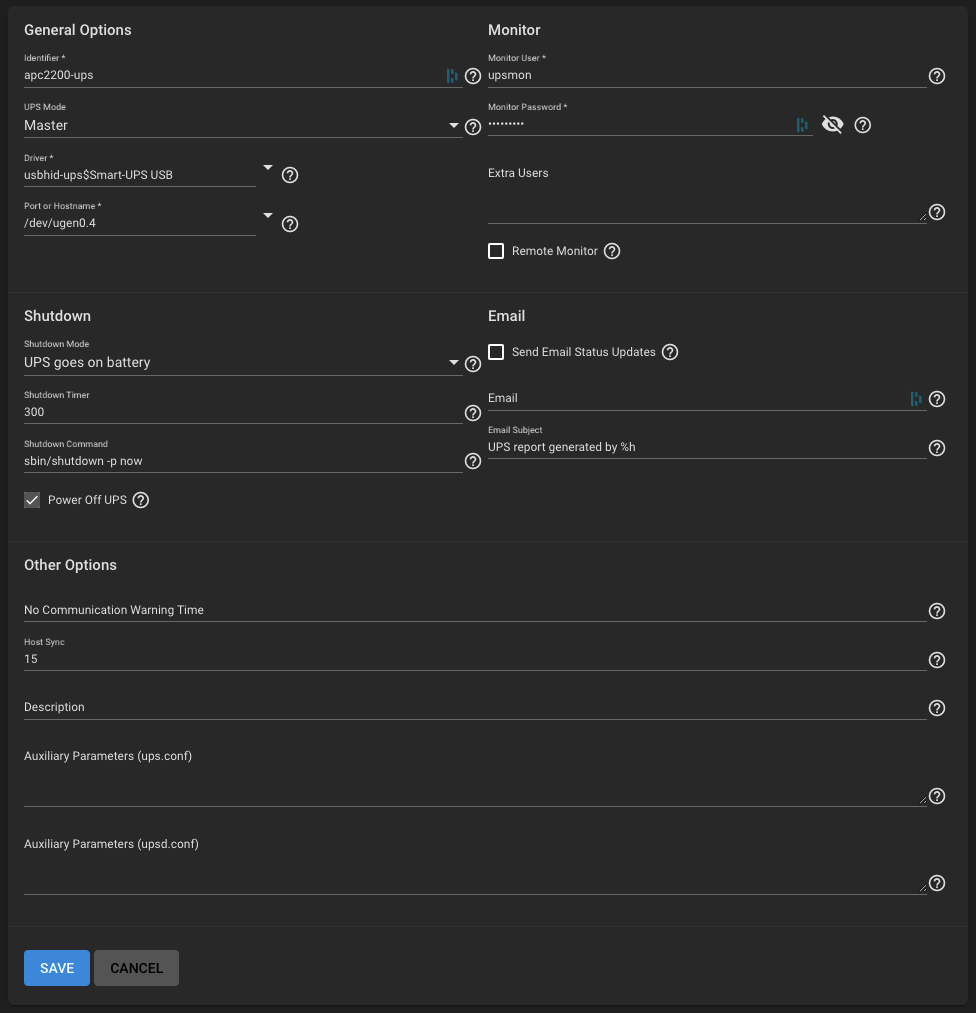Click the Port field showing /dev/ugen0.4

coord(140,223)
